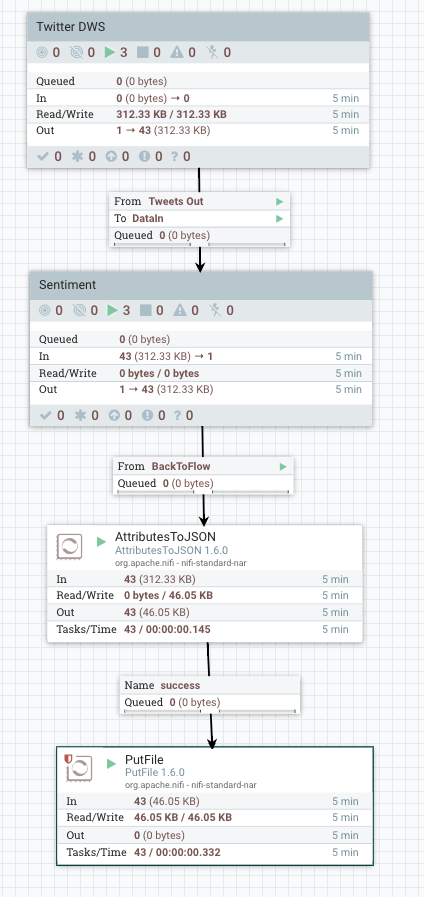Click org.apache.nifi bundle text under PutFile
This screenshot has width=424, height=897.
pos(191,785)
